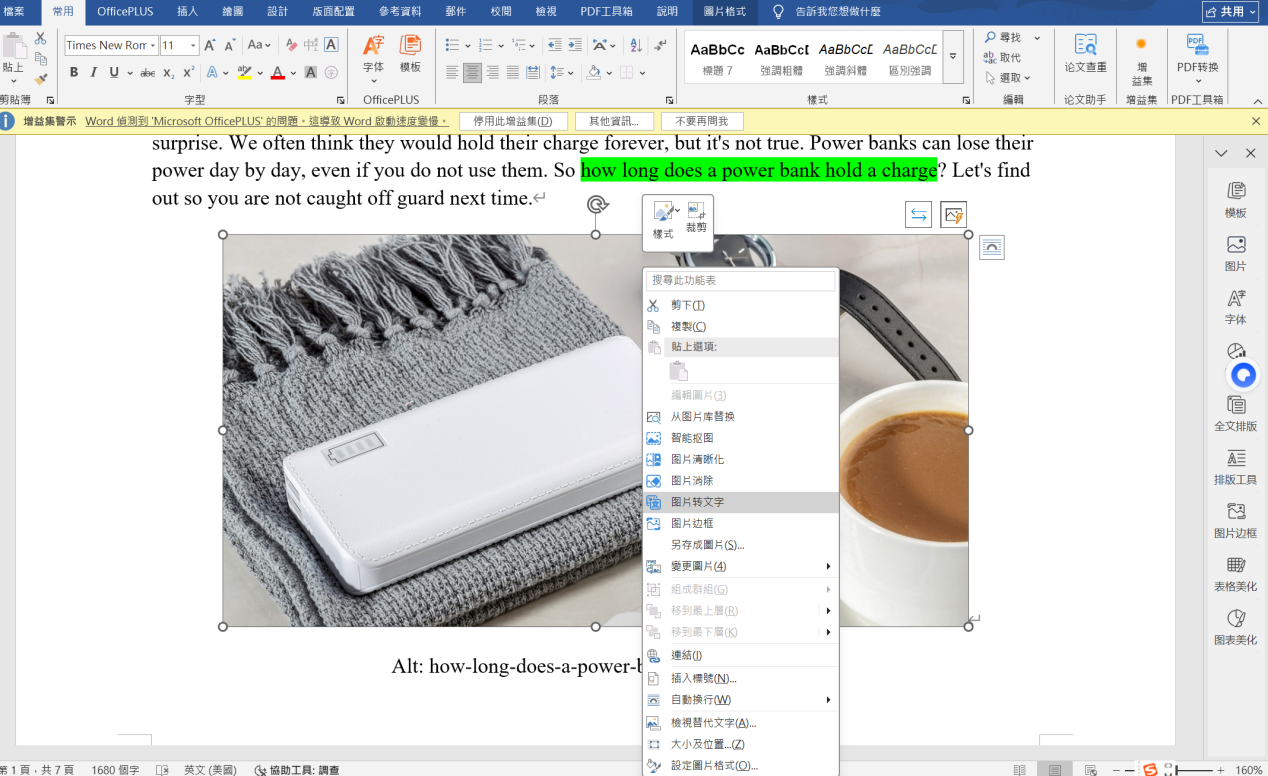Open the text effects dropdown arrow
The height and width of the screenshot is (776, 1268).
click(x=225, y=73)
